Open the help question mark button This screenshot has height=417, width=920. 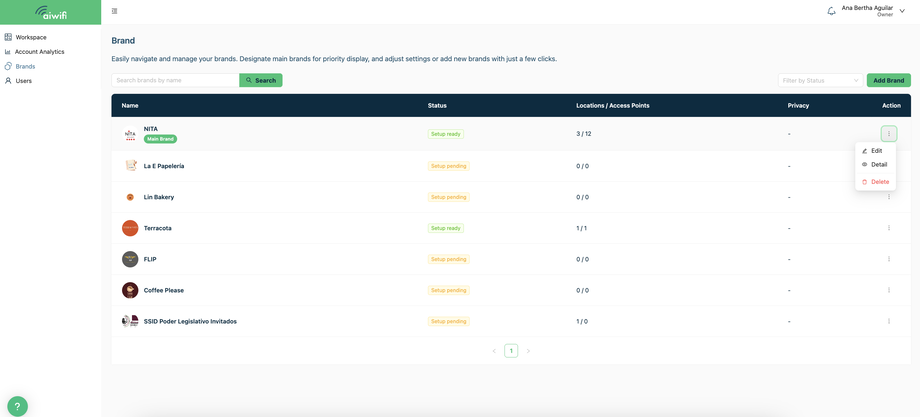point(18,406)
